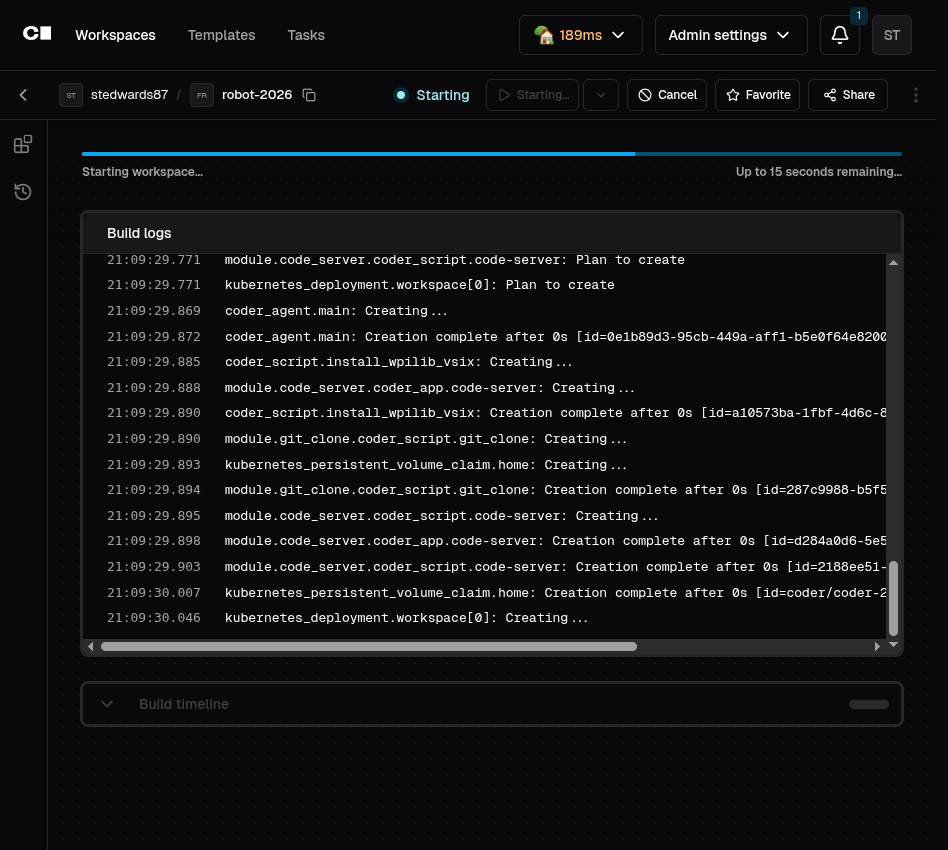Expand the Build timeline section
This screenshot has height=850, width=948.
492,704
